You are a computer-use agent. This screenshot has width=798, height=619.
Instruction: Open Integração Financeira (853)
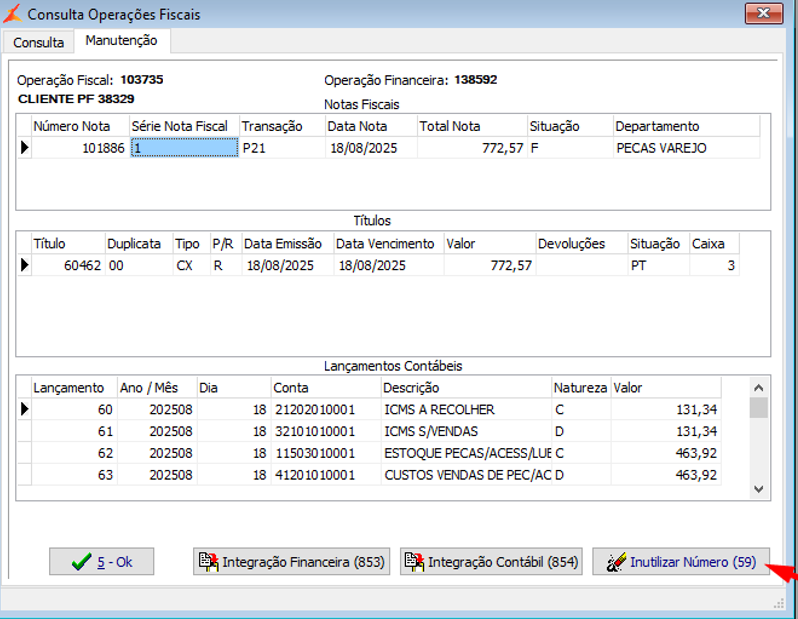(291, 561)
